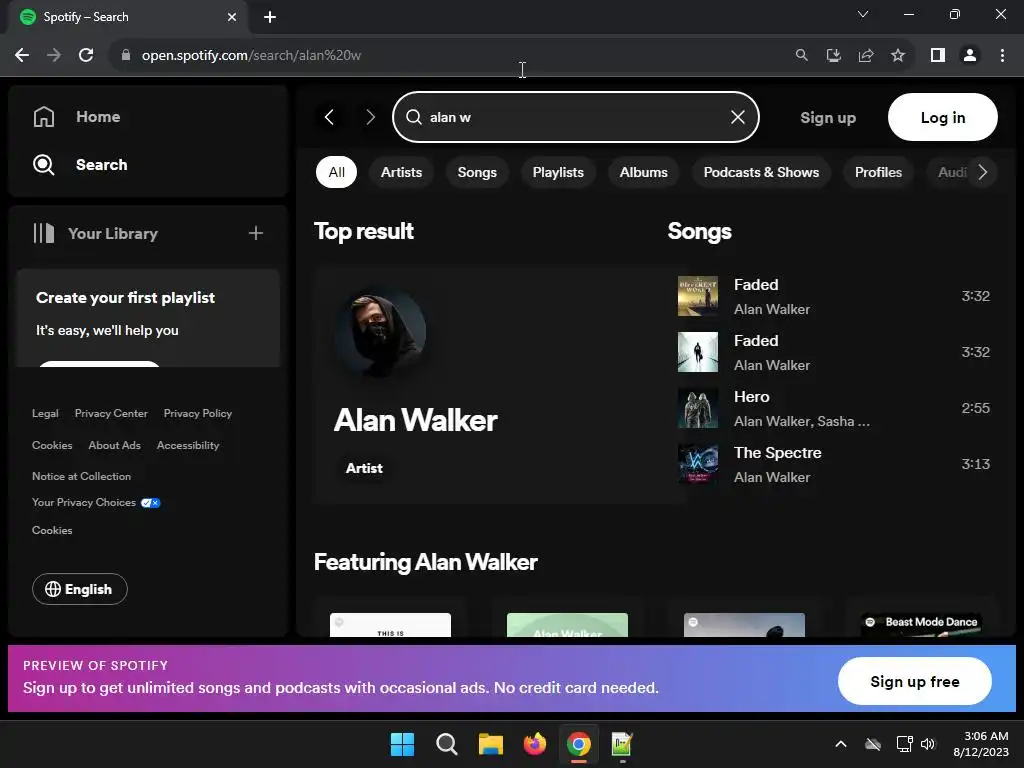Click The Spectre cover art

click(697, 464)
